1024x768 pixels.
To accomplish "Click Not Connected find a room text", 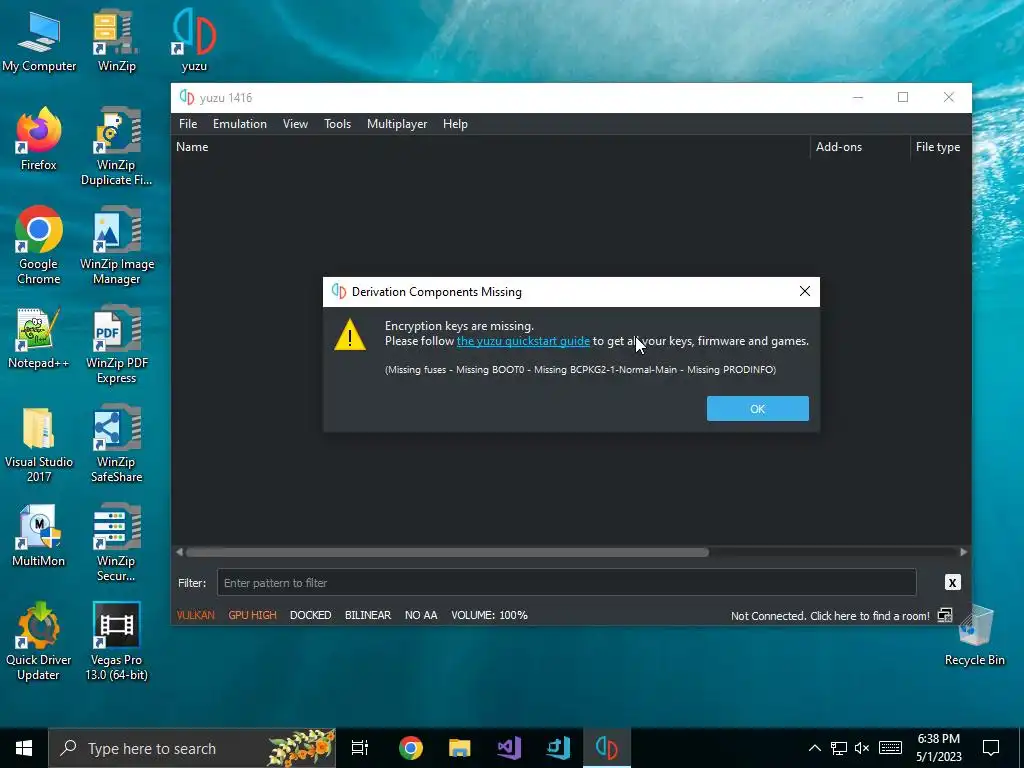I will point(830,616).
